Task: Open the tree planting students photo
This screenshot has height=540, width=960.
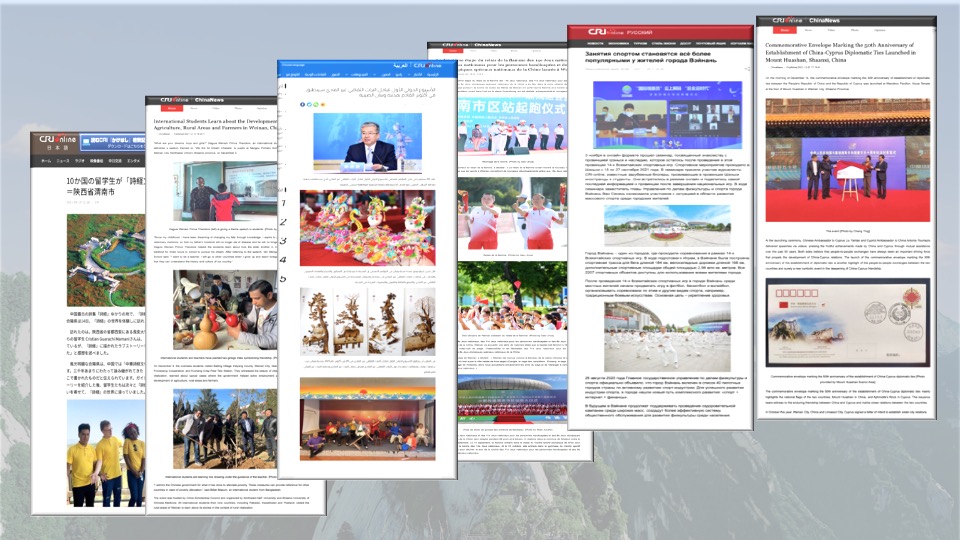Action: point(225,429)
